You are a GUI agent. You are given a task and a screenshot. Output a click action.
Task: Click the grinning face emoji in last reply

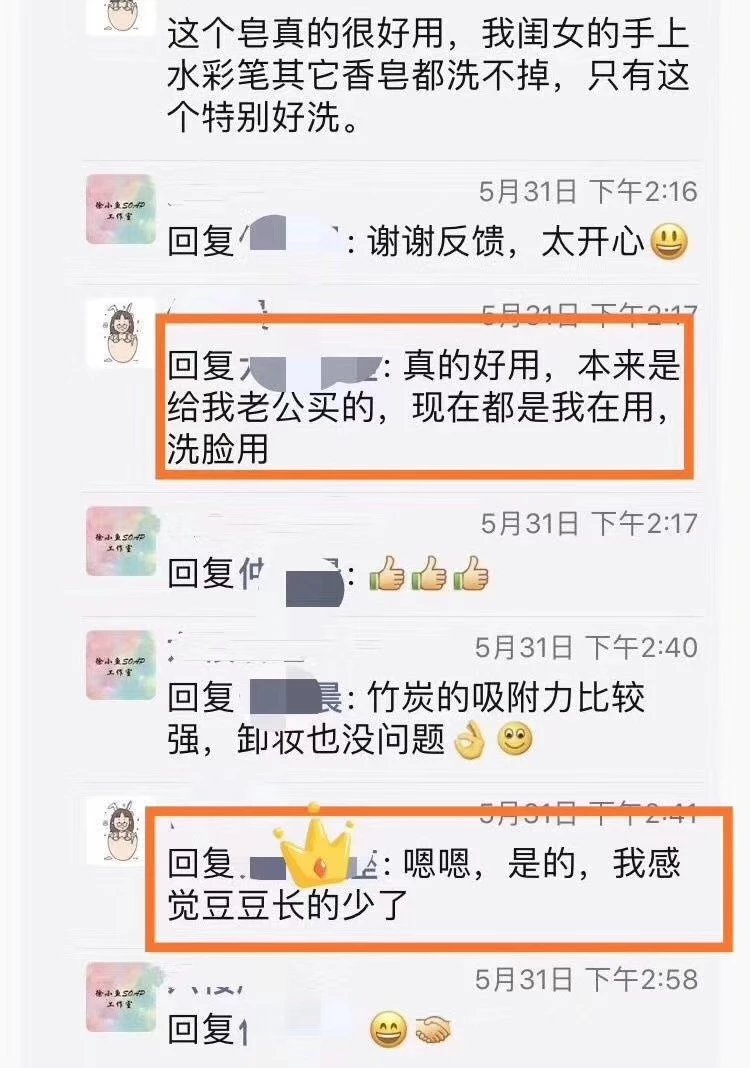coord(389,1030)
